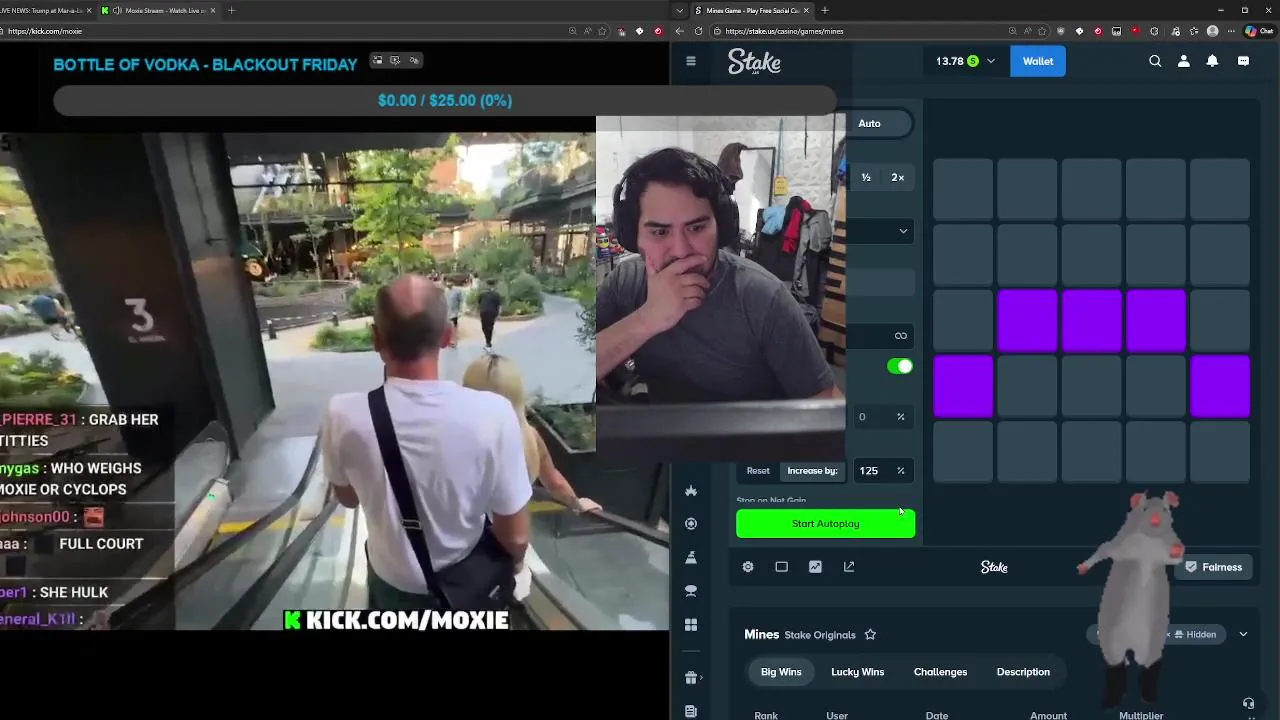Image resolution: width=1280 pixels, height=720 pixels.
Task: Click the Stake logo in header
Action: (x=754, y=62)
